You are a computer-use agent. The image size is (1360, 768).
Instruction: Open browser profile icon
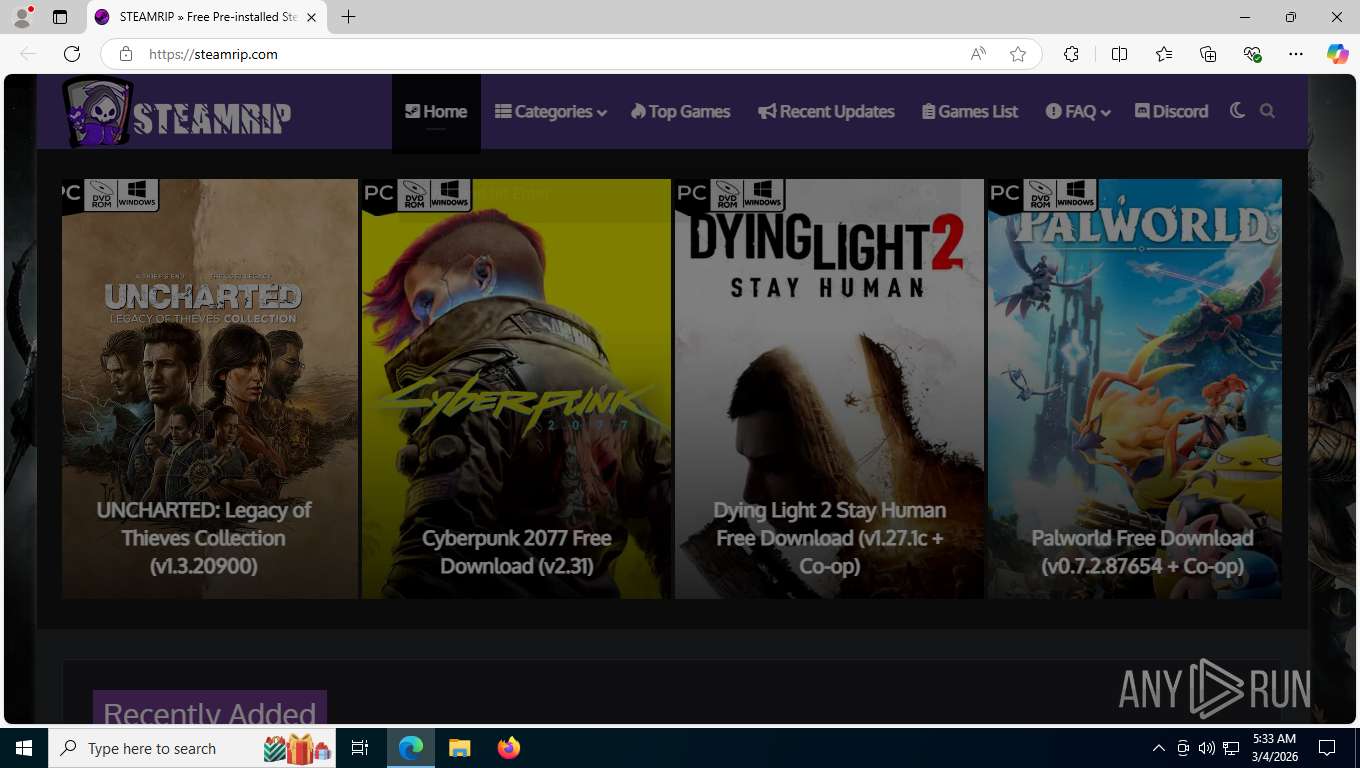(x=22, y=17)
